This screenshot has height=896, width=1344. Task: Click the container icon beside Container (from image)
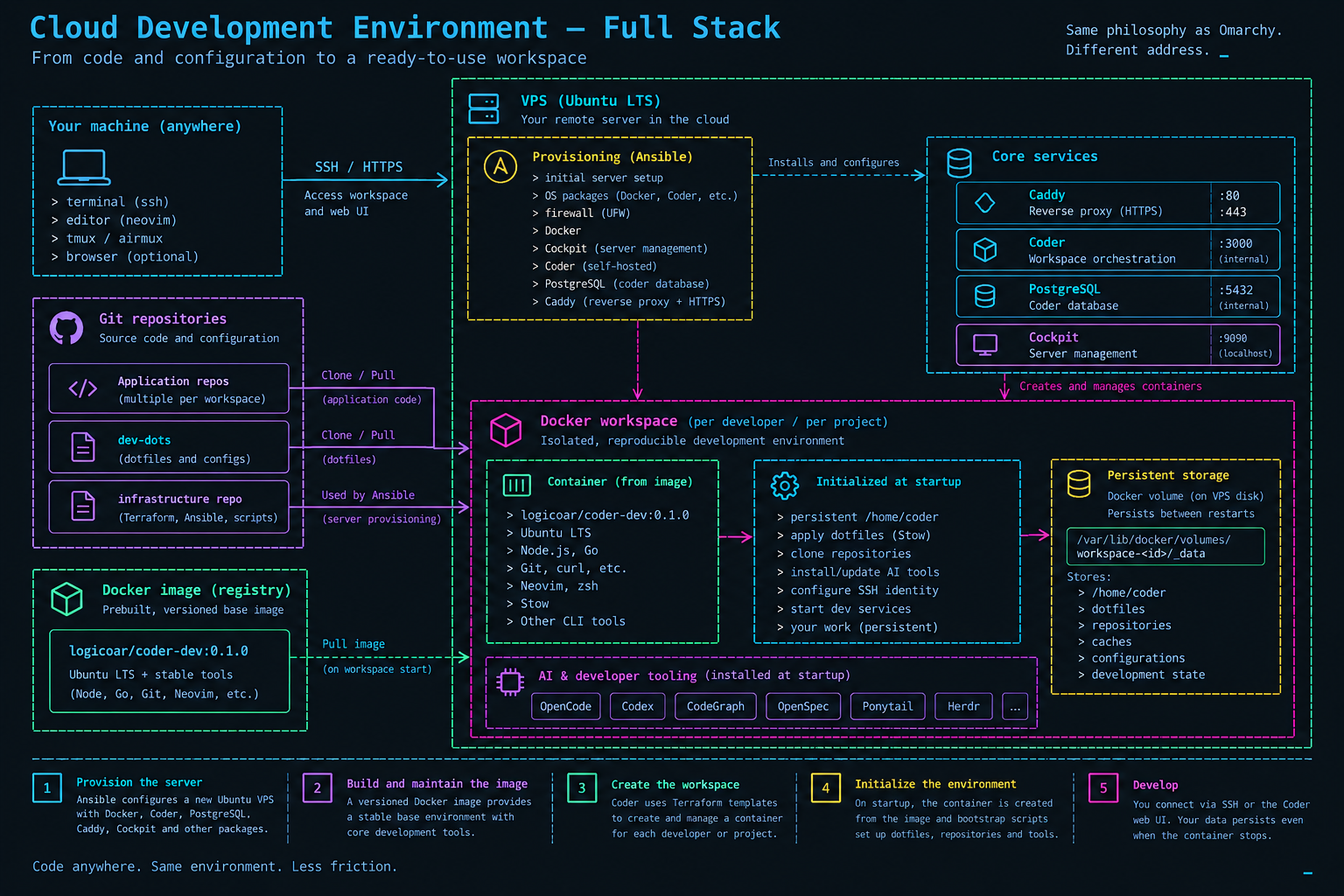point(517,485)
